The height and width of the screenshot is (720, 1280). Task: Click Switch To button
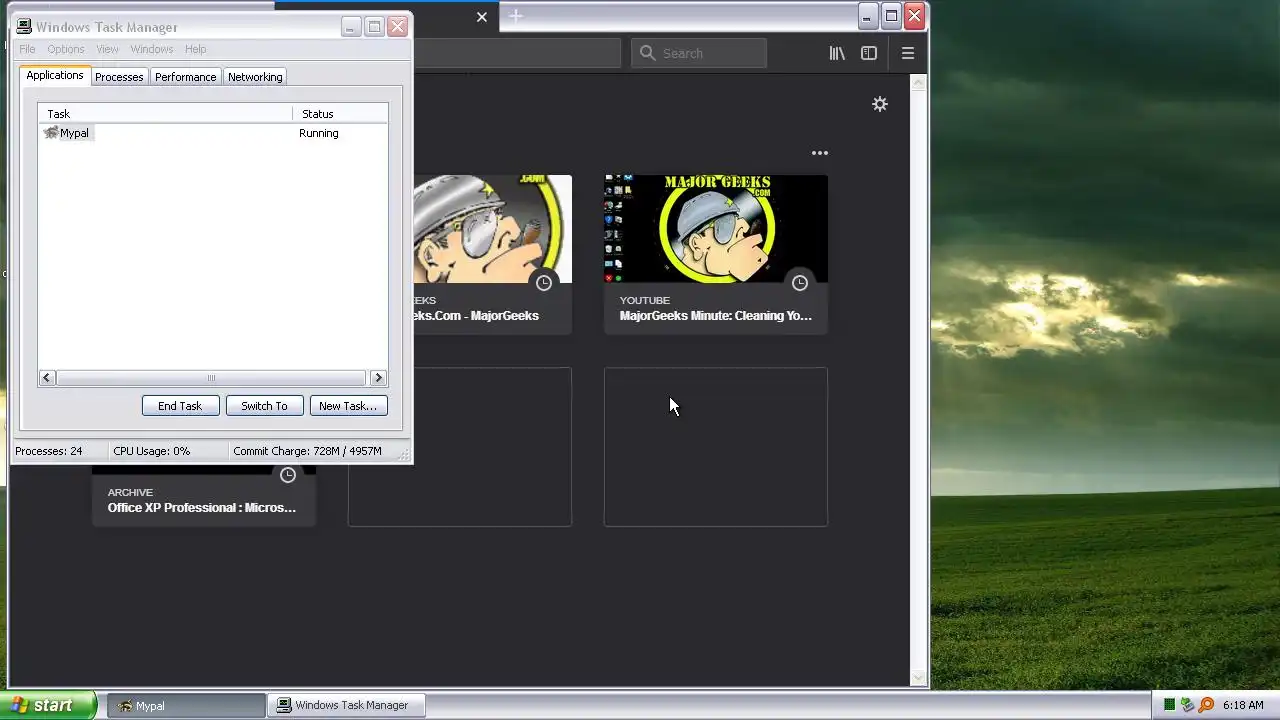click(264, 406)
